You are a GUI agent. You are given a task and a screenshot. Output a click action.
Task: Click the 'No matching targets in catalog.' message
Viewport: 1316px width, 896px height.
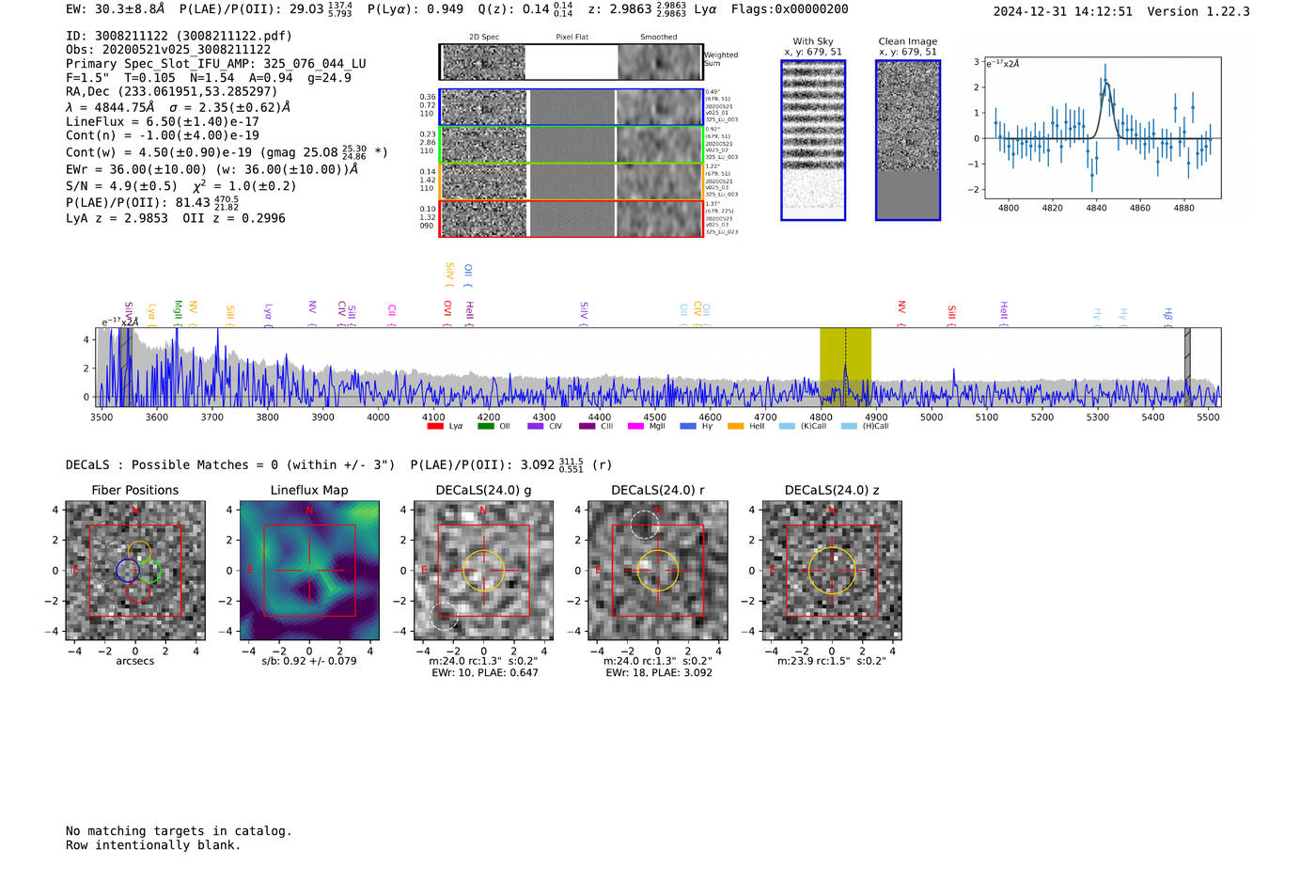(179, 831)
